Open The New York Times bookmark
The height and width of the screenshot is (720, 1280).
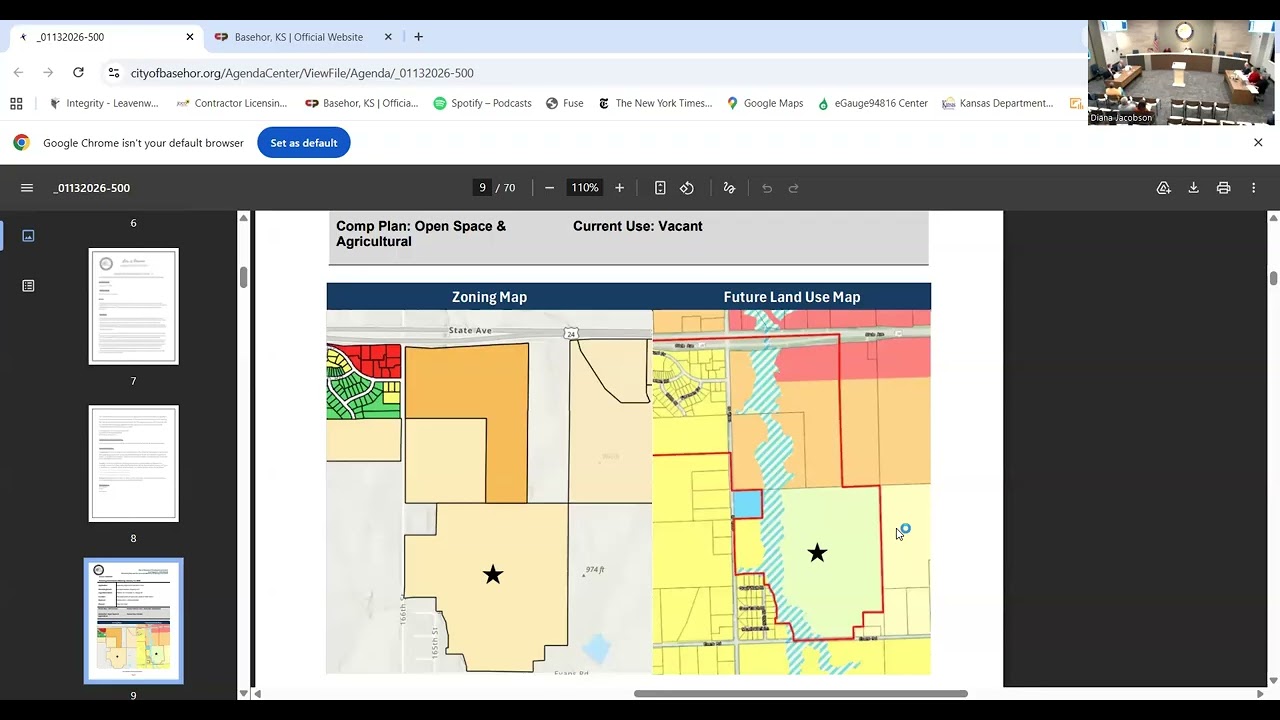[x=655, y=103]
